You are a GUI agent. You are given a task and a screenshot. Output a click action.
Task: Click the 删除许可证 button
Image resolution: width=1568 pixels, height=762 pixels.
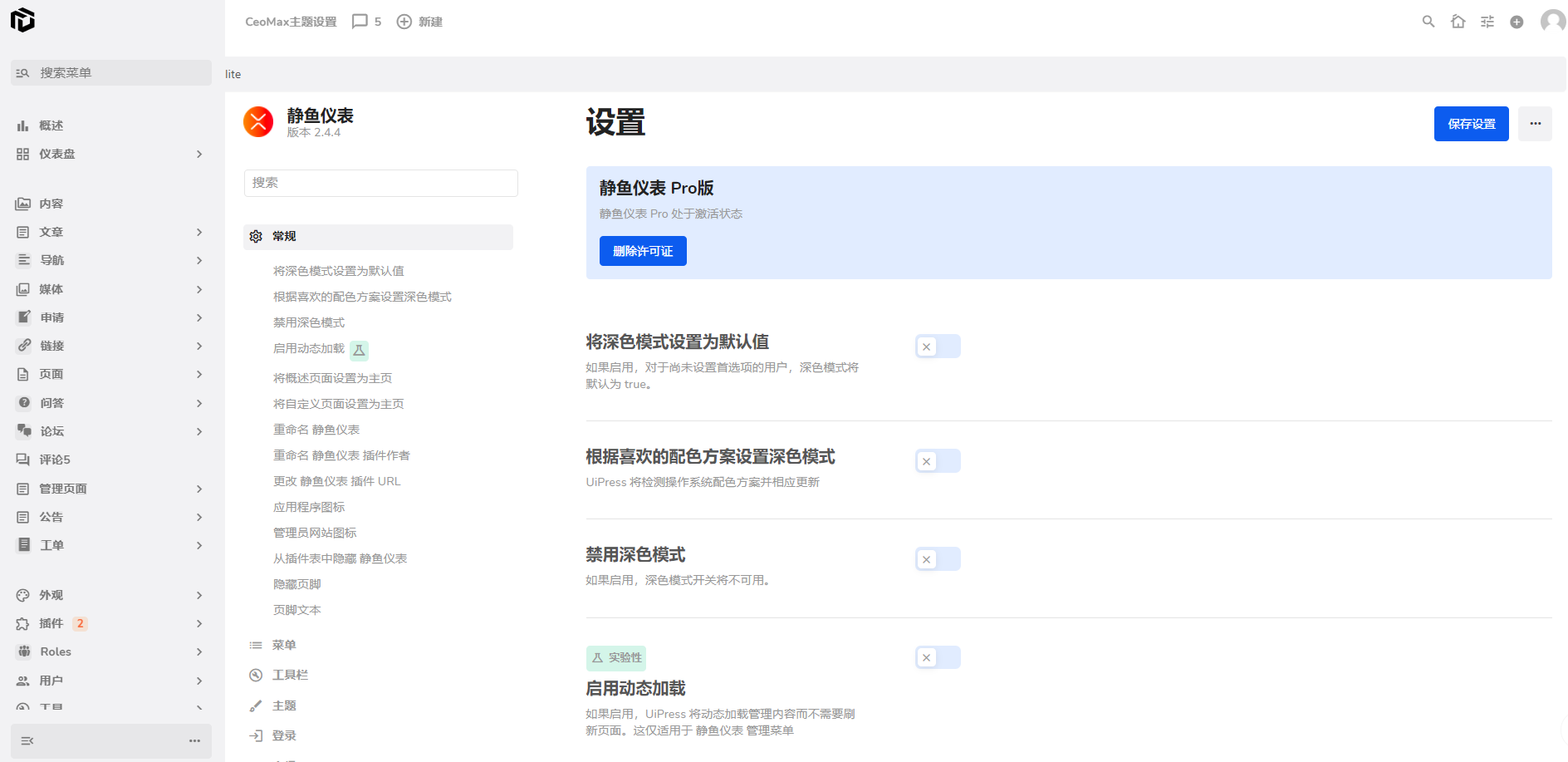(x=643, y=251)
